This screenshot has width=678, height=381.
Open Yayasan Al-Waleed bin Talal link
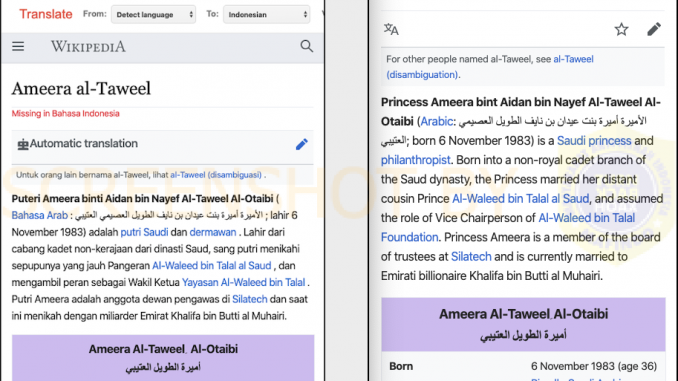(x=243, y=282)
